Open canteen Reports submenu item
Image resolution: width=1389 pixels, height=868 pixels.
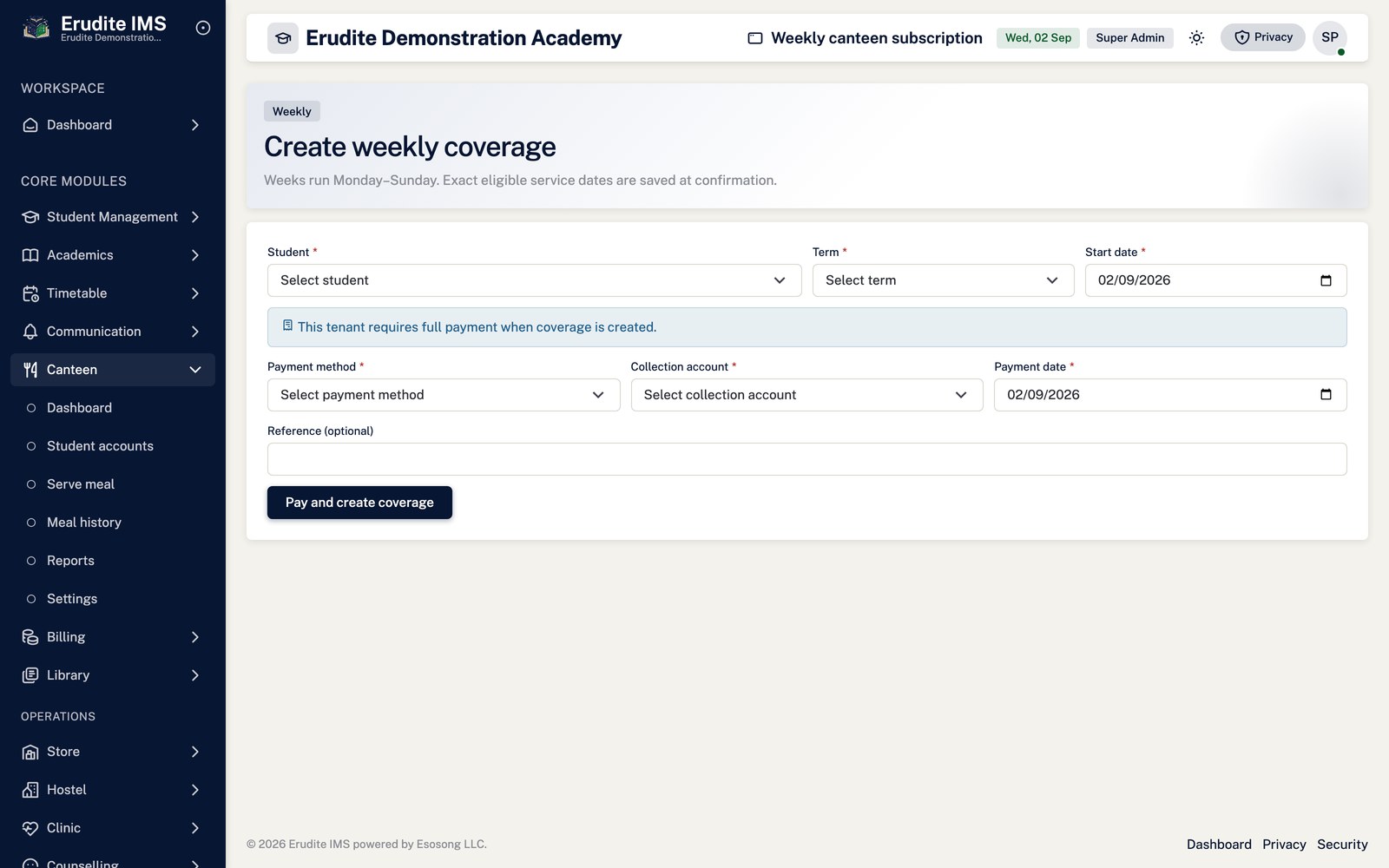[x=113, y=561]
